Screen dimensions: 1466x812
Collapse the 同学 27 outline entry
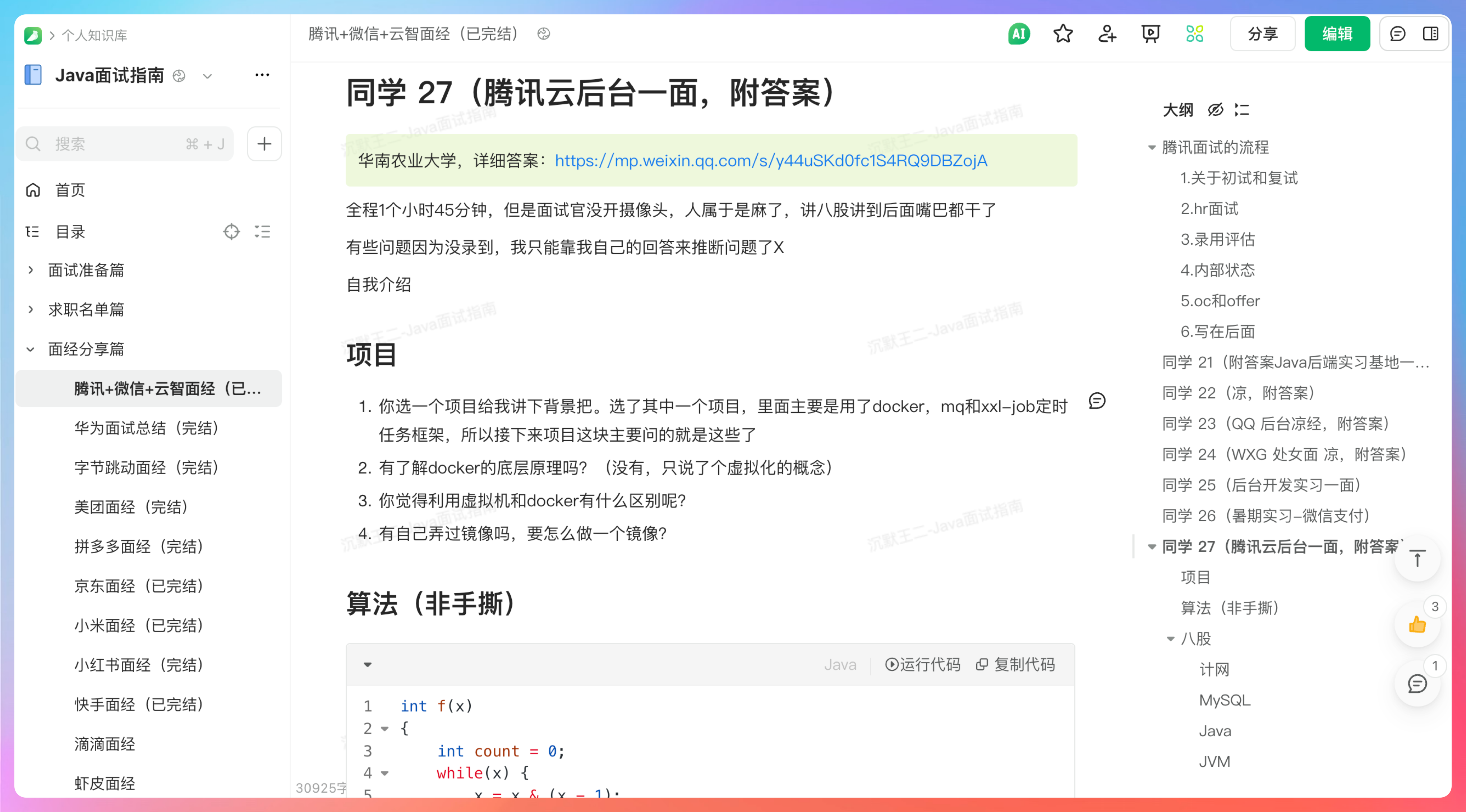click(x=1152, y=547)
